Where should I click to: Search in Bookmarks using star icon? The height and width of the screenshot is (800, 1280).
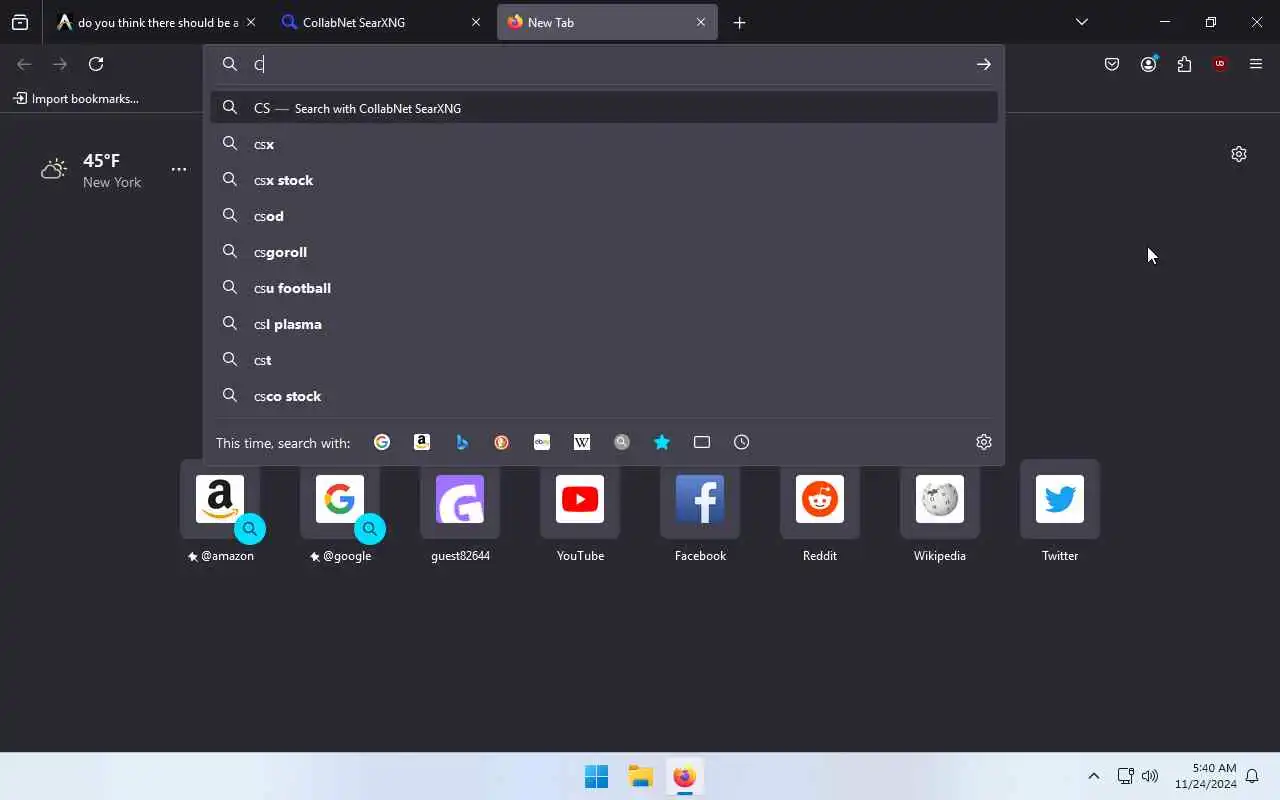pos(662,442)
